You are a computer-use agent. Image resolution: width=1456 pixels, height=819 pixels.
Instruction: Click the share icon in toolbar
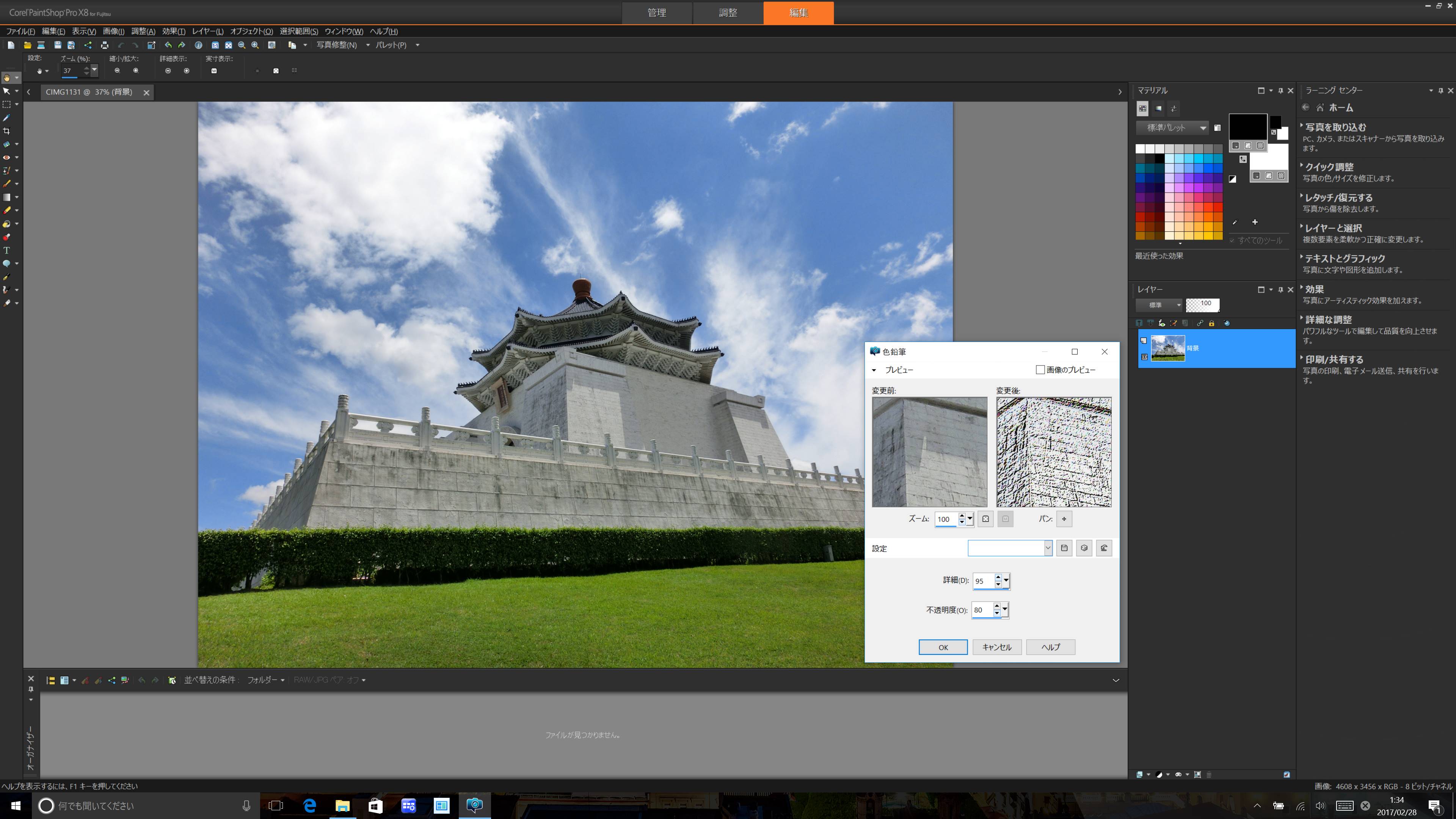click(x=88, y=45)
